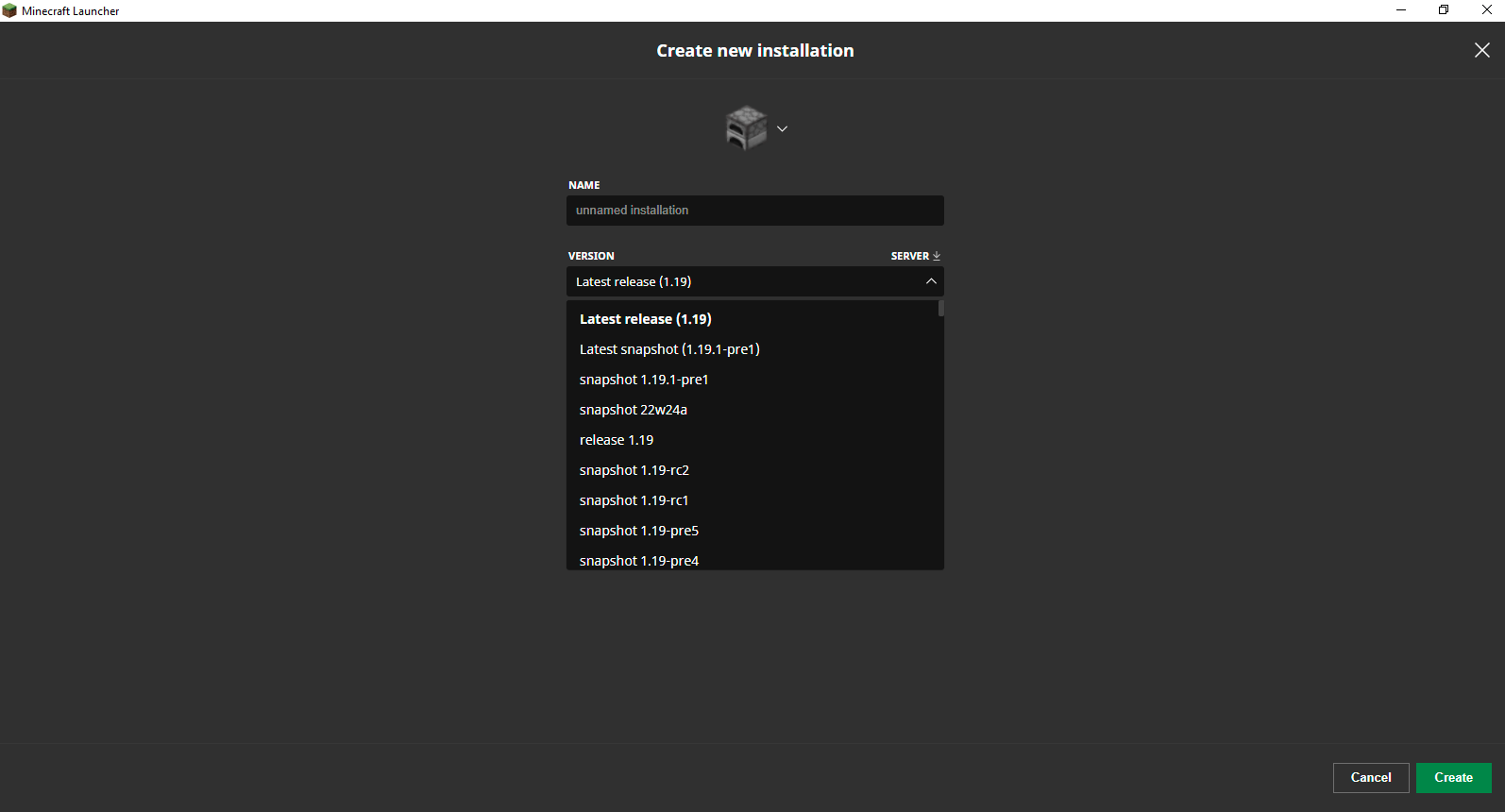Expand the installation icon chooser chevron
The image size is (1505, 812).
tap(782, 128)
